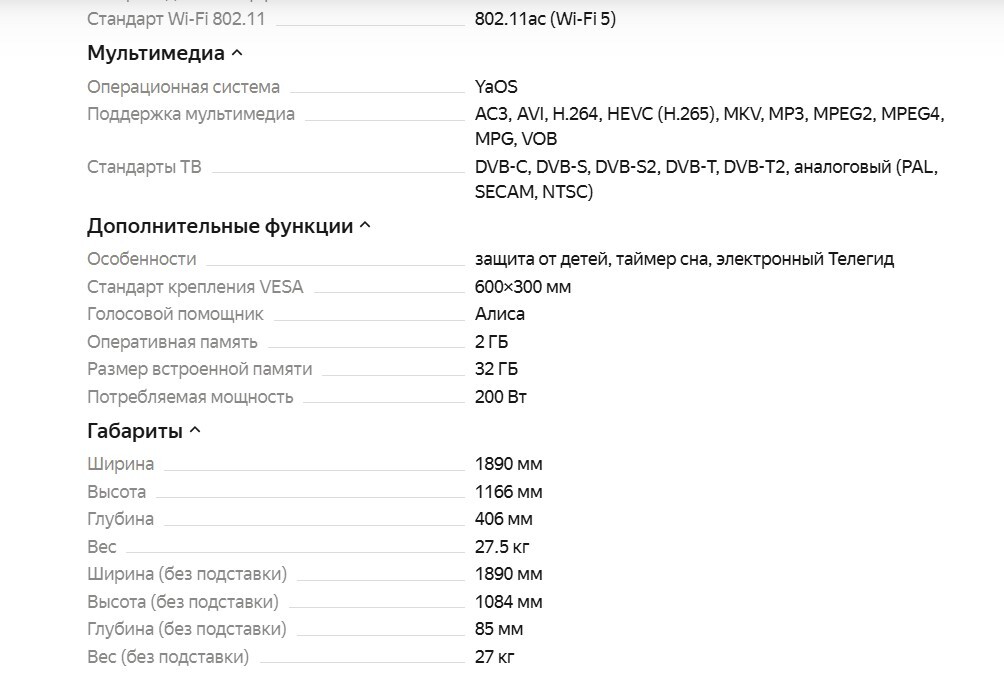Screen dimensions: 1004x673
Task: Click the Оперативная память label
Action: [172, 342]
